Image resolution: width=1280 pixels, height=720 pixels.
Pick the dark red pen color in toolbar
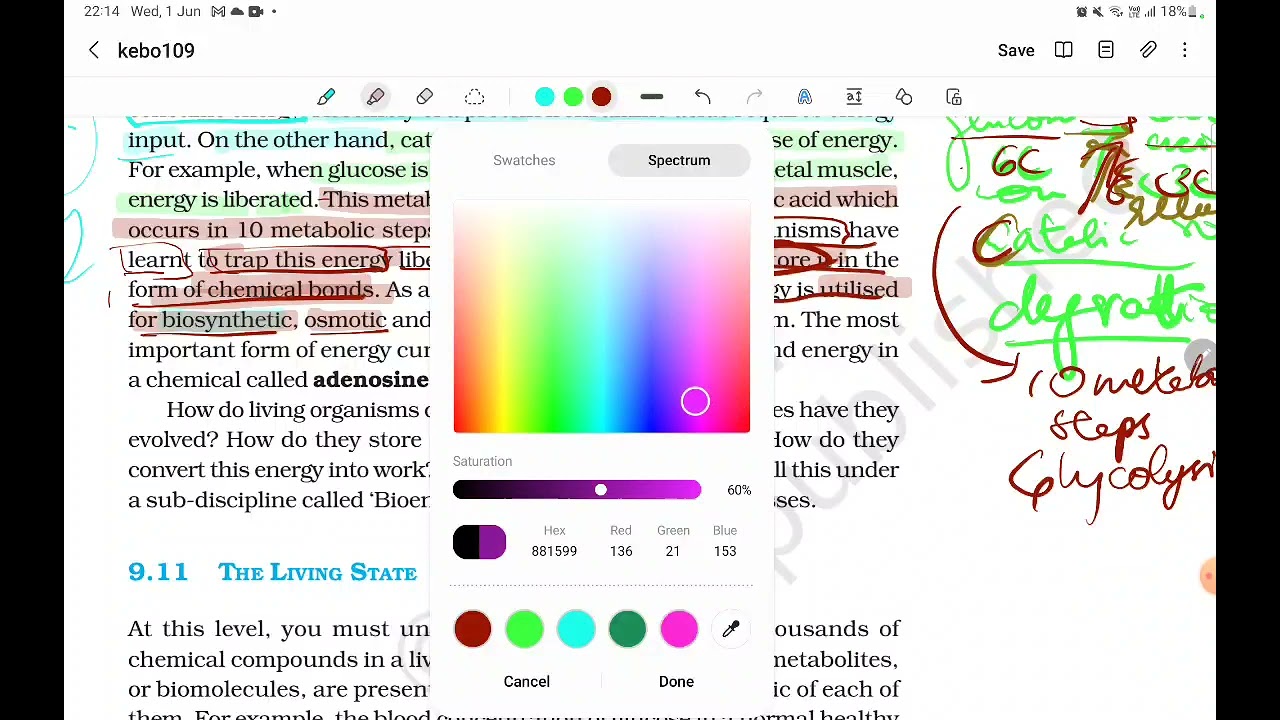(601, 97)
